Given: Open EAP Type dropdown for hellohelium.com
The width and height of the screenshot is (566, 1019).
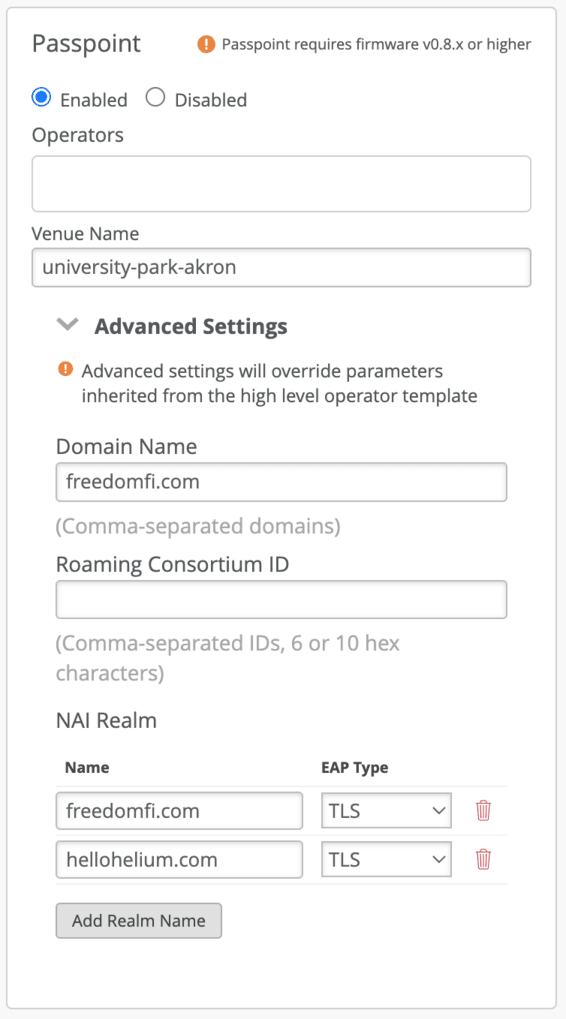Looking at the screenshot, I should 387,860.
